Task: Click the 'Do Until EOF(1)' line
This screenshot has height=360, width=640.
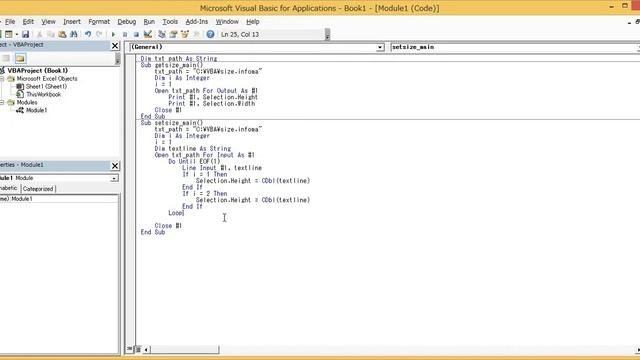Action: pos(194,162)
